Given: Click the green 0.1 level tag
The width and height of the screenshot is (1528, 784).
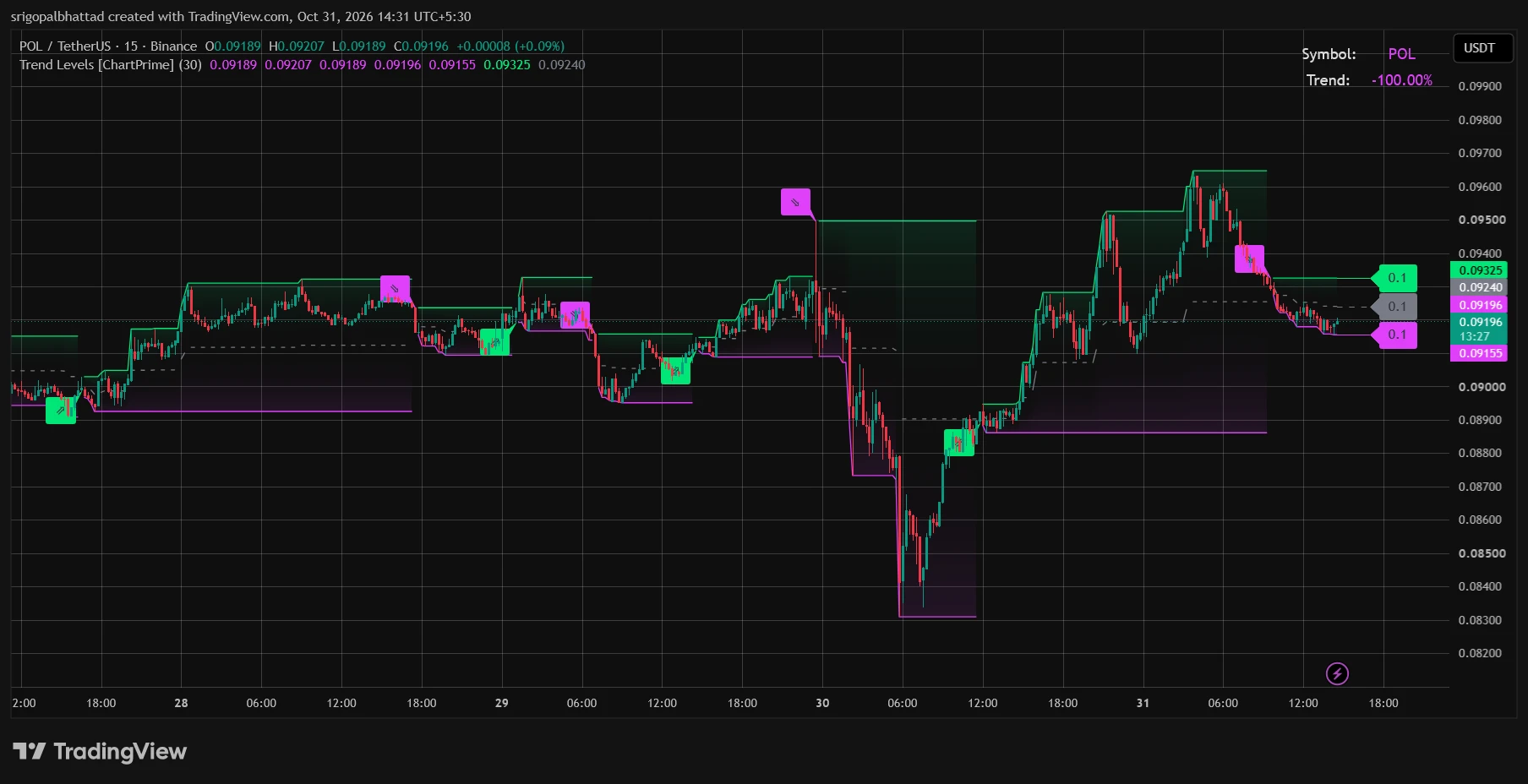Looking at the screenshot, I should pyautogui.click(x=1394, y=278).
